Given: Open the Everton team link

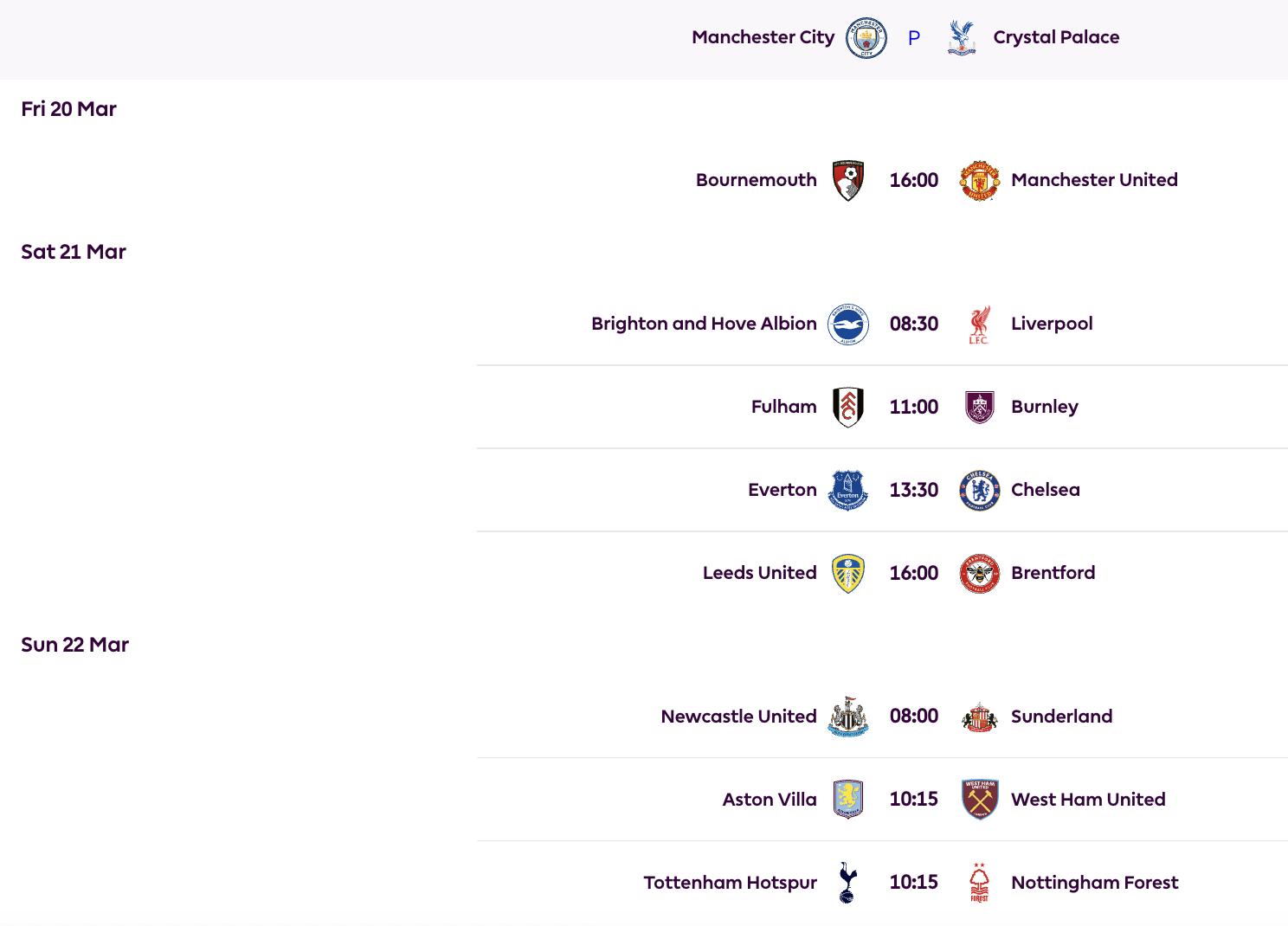Looking at the screenshot, I should (782, 490).
